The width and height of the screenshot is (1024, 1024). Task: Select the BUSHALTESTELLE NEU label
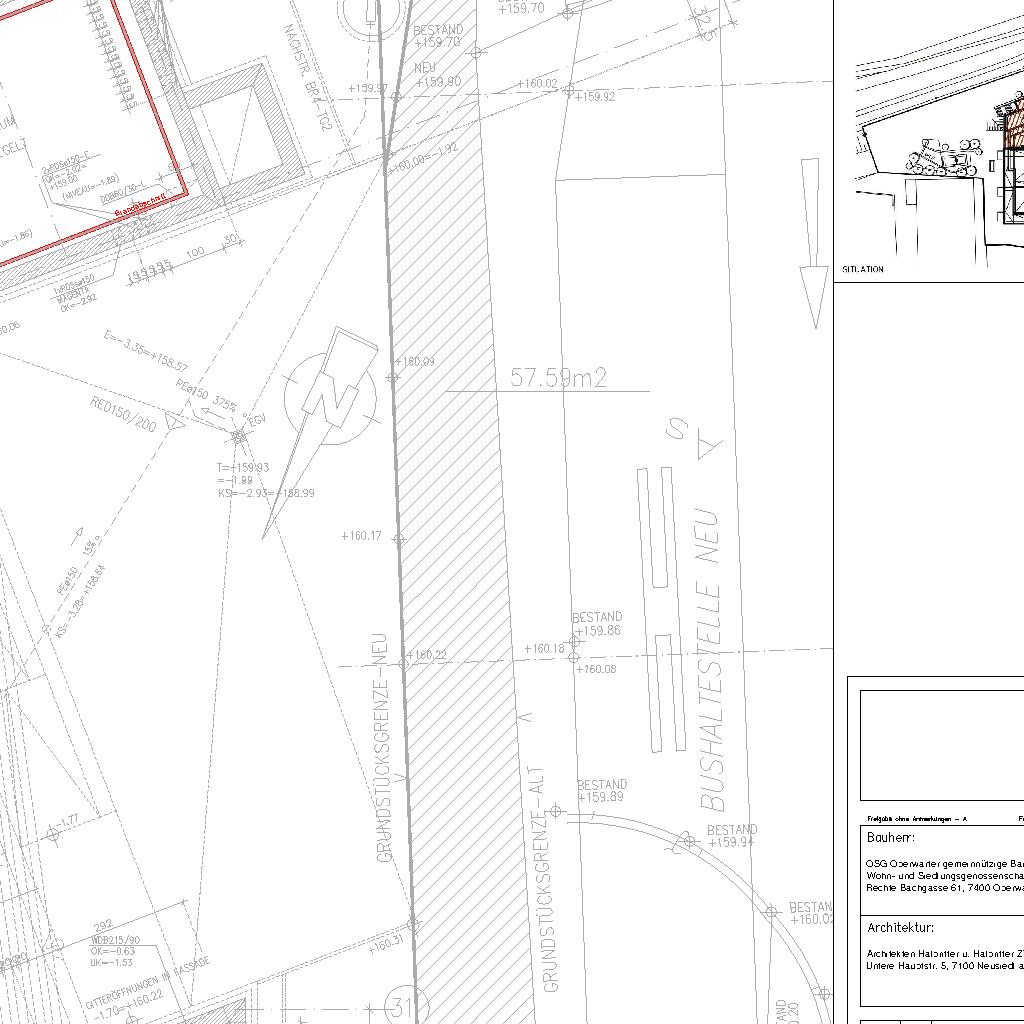pyautogui.click(x=710, y=660)
